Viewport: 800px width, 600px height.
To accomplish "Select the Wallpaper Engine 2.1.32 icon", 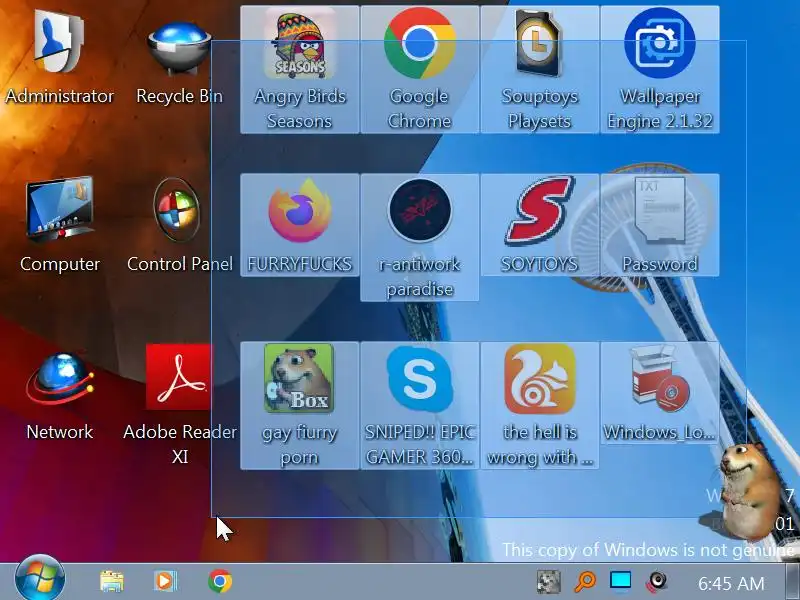I will point(660,69).
